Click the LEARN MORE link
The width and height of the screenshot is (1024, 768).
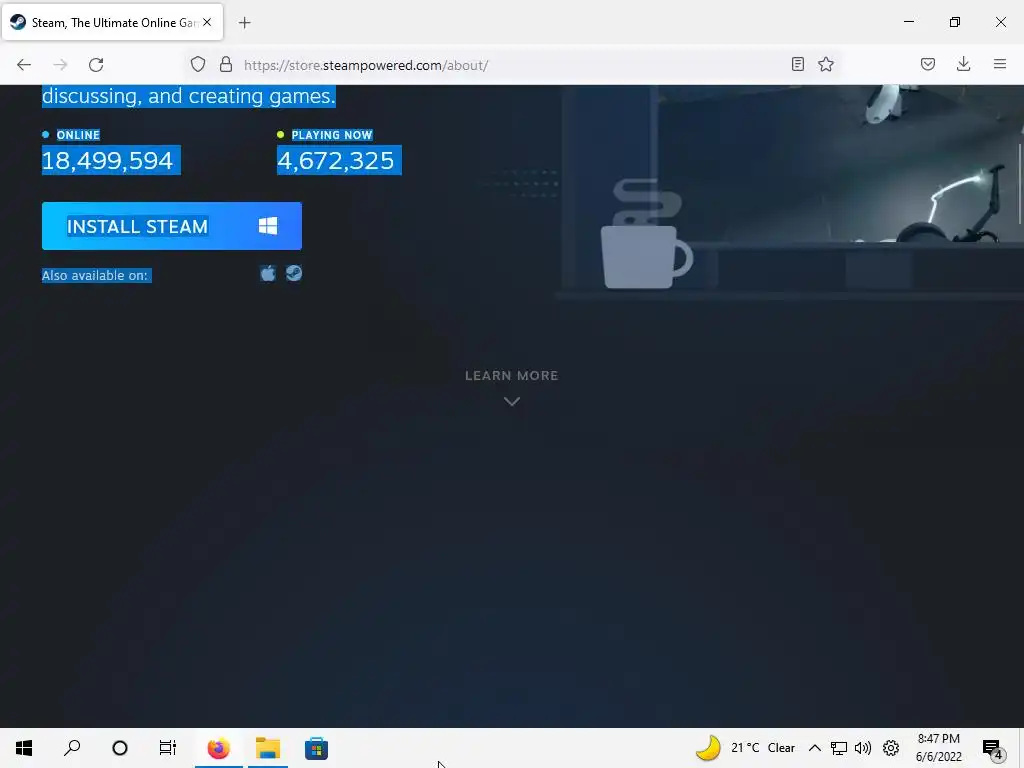pos(511,376)
